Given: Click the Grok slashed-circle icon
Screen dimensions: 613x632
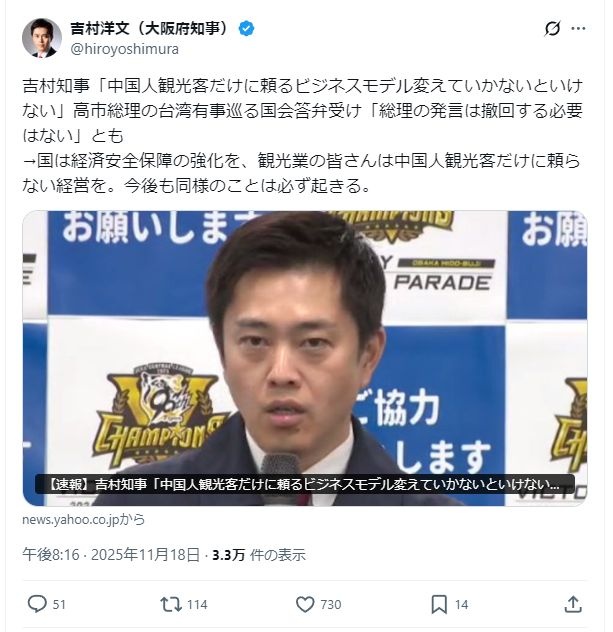Looking at the screenshot, I should pos(552,29).
